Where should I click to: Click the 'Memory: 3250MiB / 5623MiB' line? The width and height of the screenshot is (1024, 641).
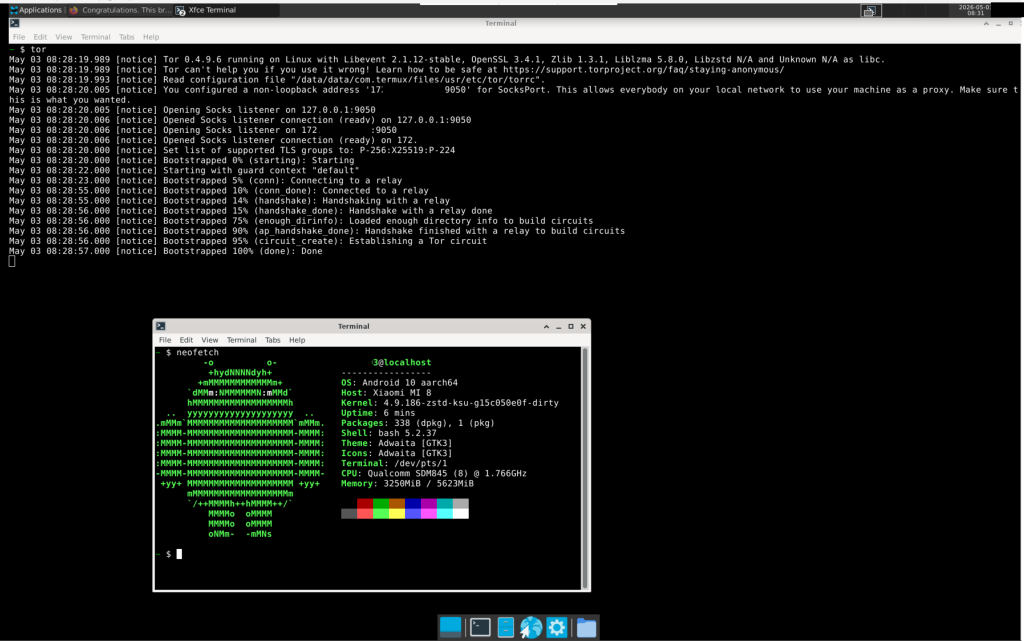pyautogui.click(x=408, y=484)
